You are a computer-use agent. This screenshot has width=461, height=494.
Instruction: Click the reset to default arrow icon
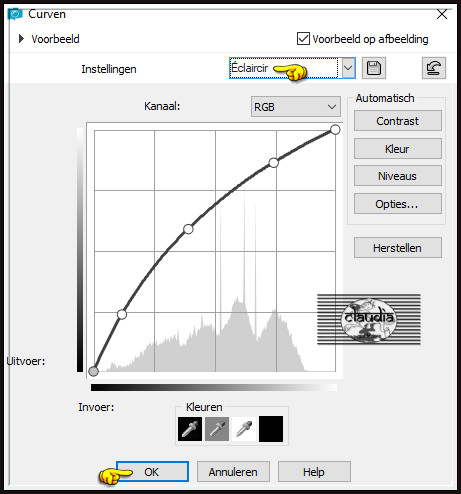tap(434, 68)
